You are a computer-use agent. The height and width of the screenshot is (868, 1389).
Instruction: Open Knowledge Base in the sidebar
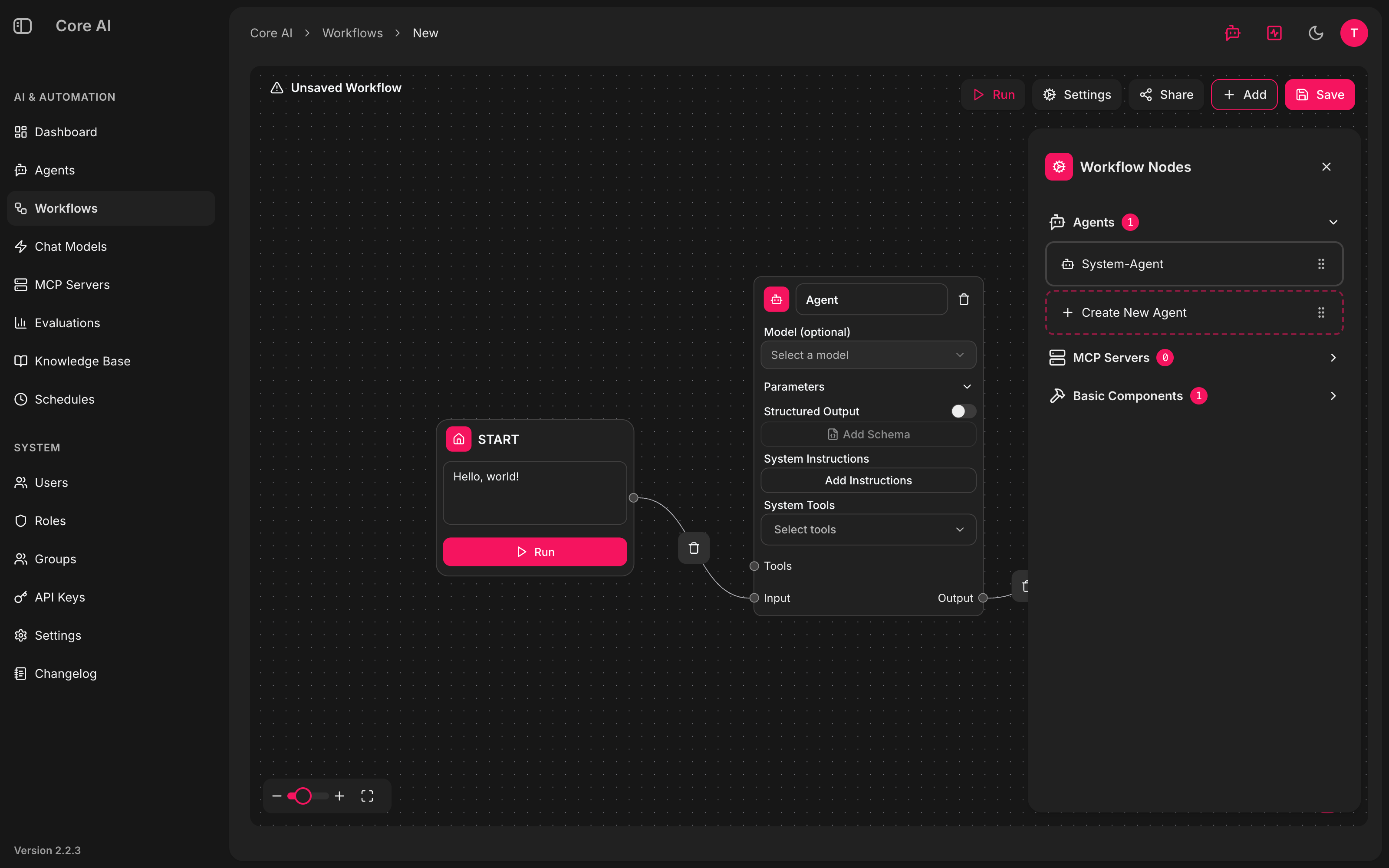[x=111, y=361]
